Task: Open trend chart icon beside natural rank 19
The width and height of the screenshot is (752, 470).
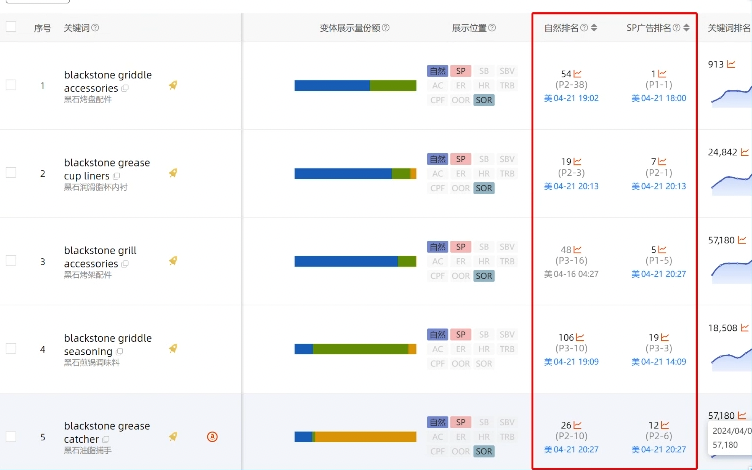Action: [577, 162]
